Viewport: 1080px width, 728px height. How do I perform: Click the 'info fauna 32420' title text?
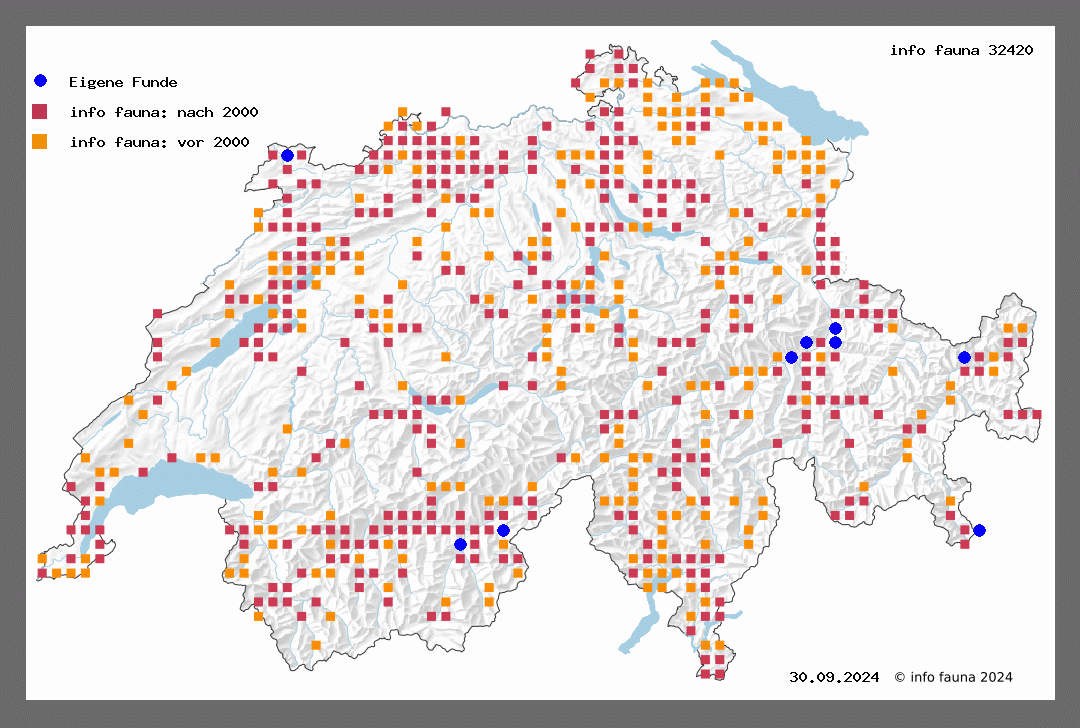(961, 50)
